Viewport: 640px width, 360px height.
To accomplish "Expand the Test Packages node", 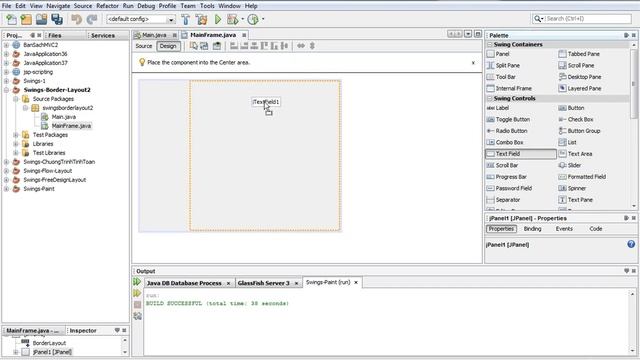I will tap(16, 135).
